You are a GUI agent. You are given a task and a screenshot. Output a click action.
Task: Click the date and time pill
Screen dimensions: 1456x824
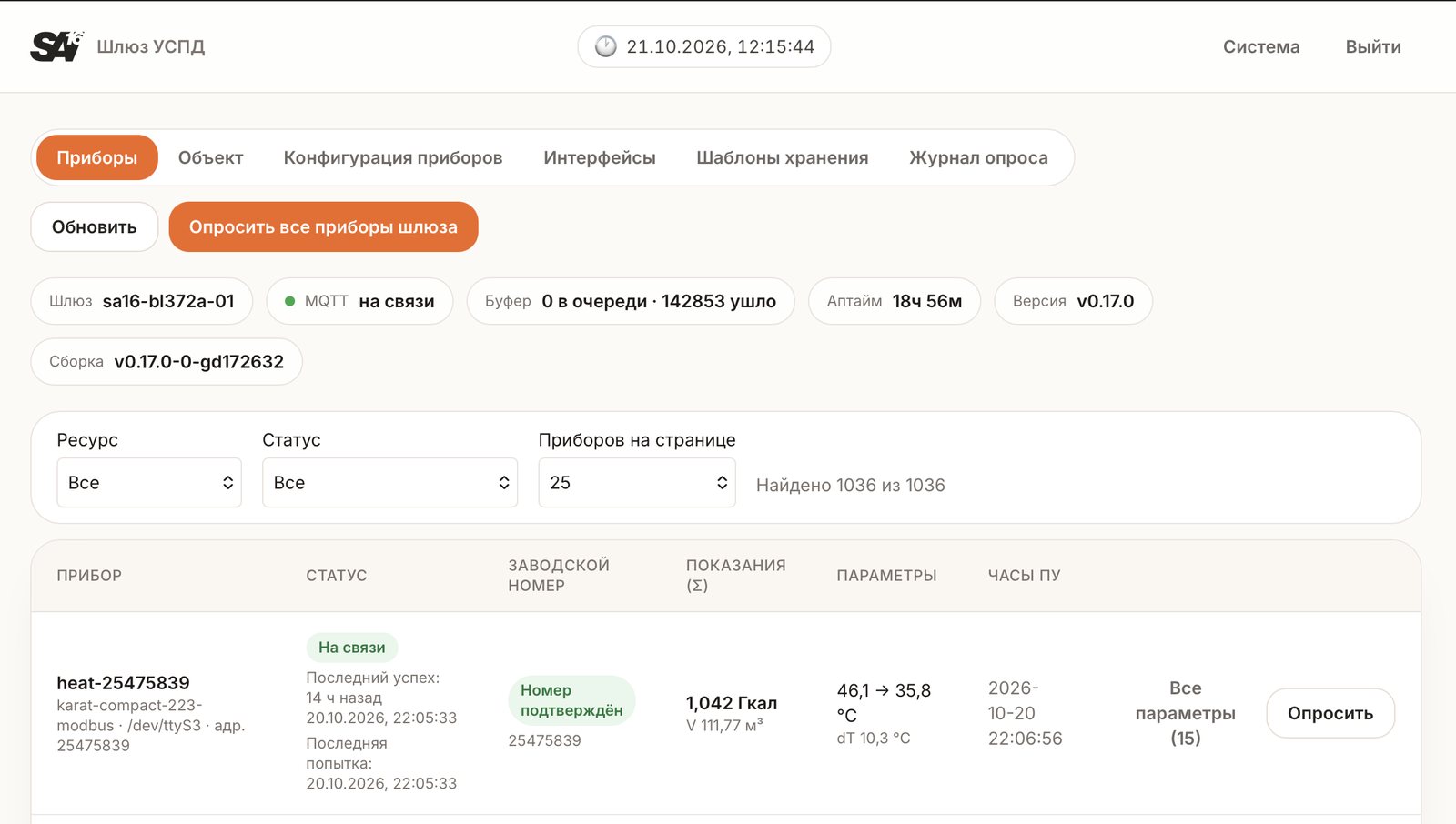pos(704,46)
